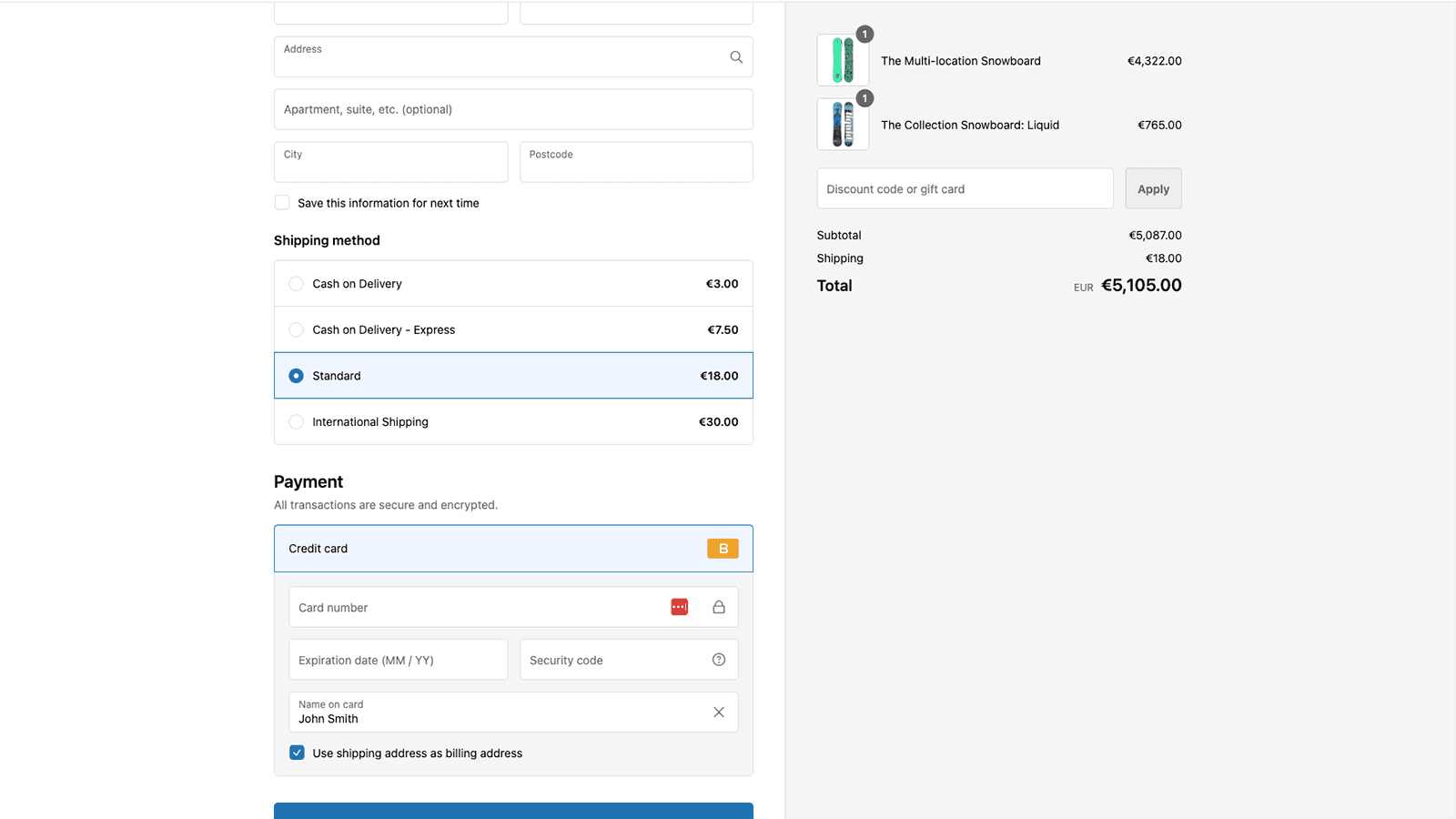Image resolution: width=1456 pixels, height=819 pixels.
Task: Click the red password manager icon in card number
Action: pos(679,607)
